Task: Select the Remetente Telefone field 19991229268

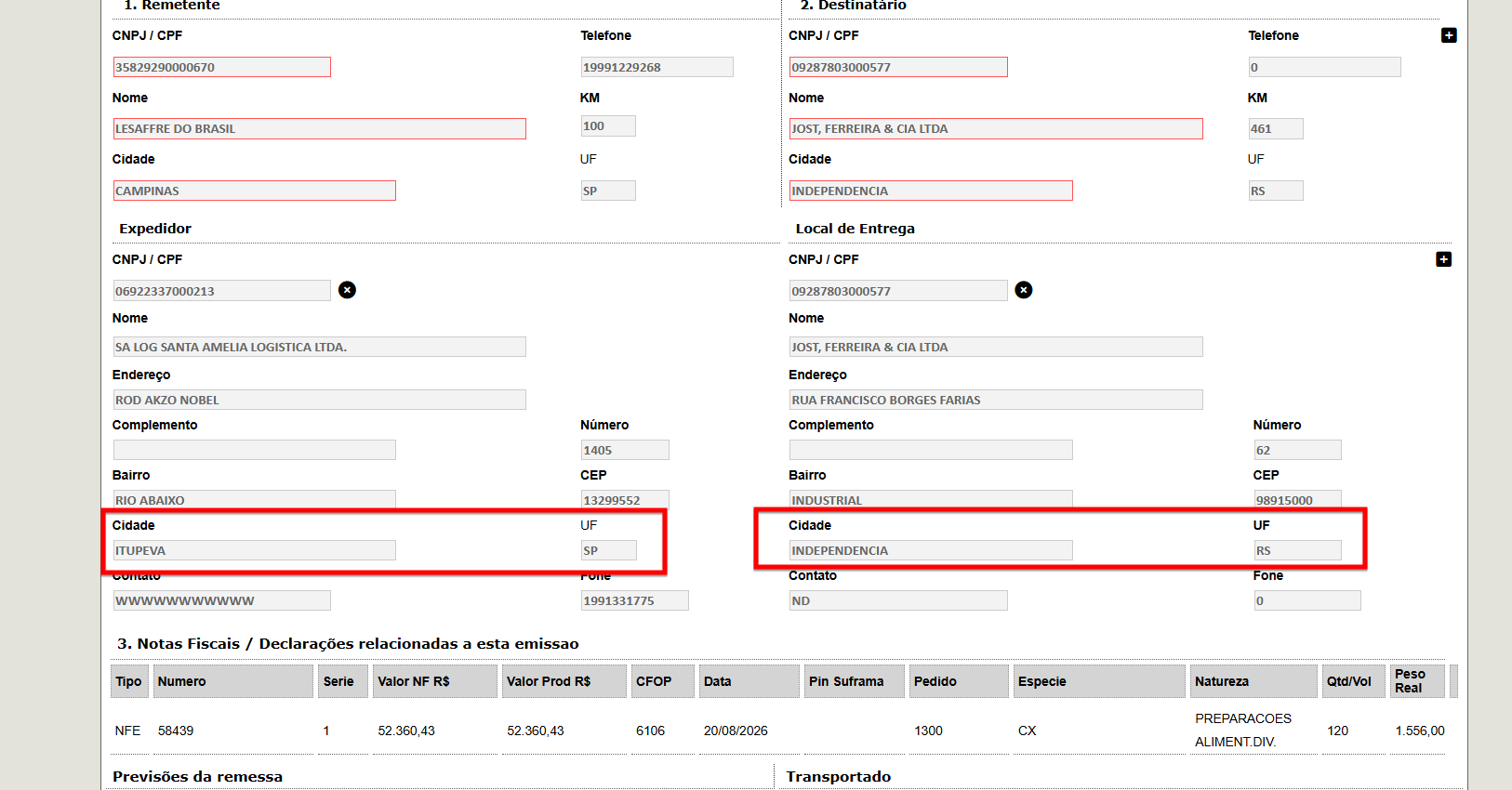Action: pyautogui.click(x=657, y=67)
